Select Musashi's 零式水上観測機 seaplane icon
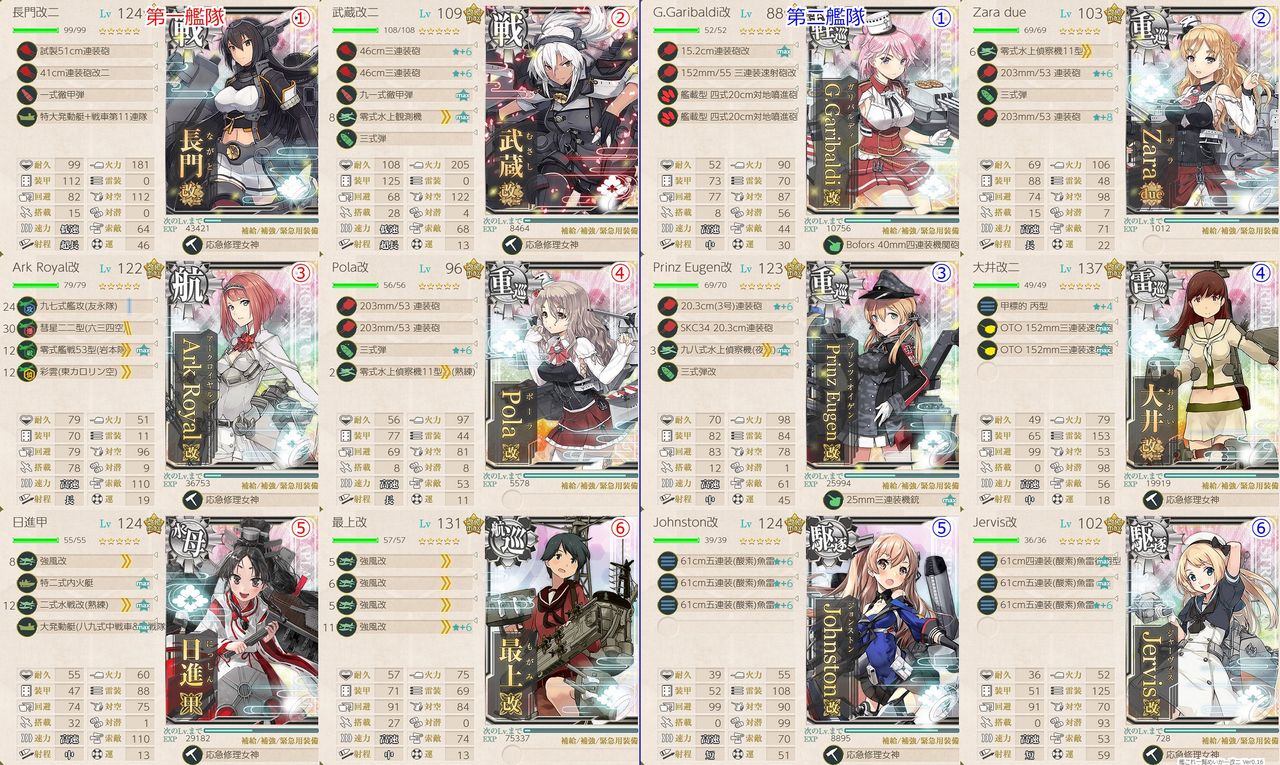The height and width of the screenshot is (765, 1280). [346, 116]
